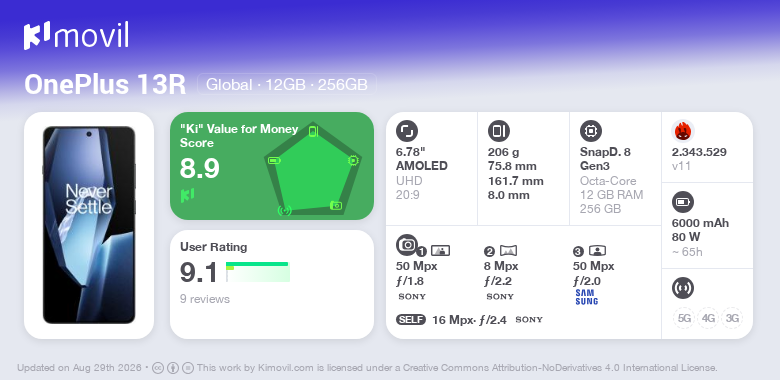Click the battery capacity icon
The height and width of the screenshot is (380, 780).
tap(682, 202)
